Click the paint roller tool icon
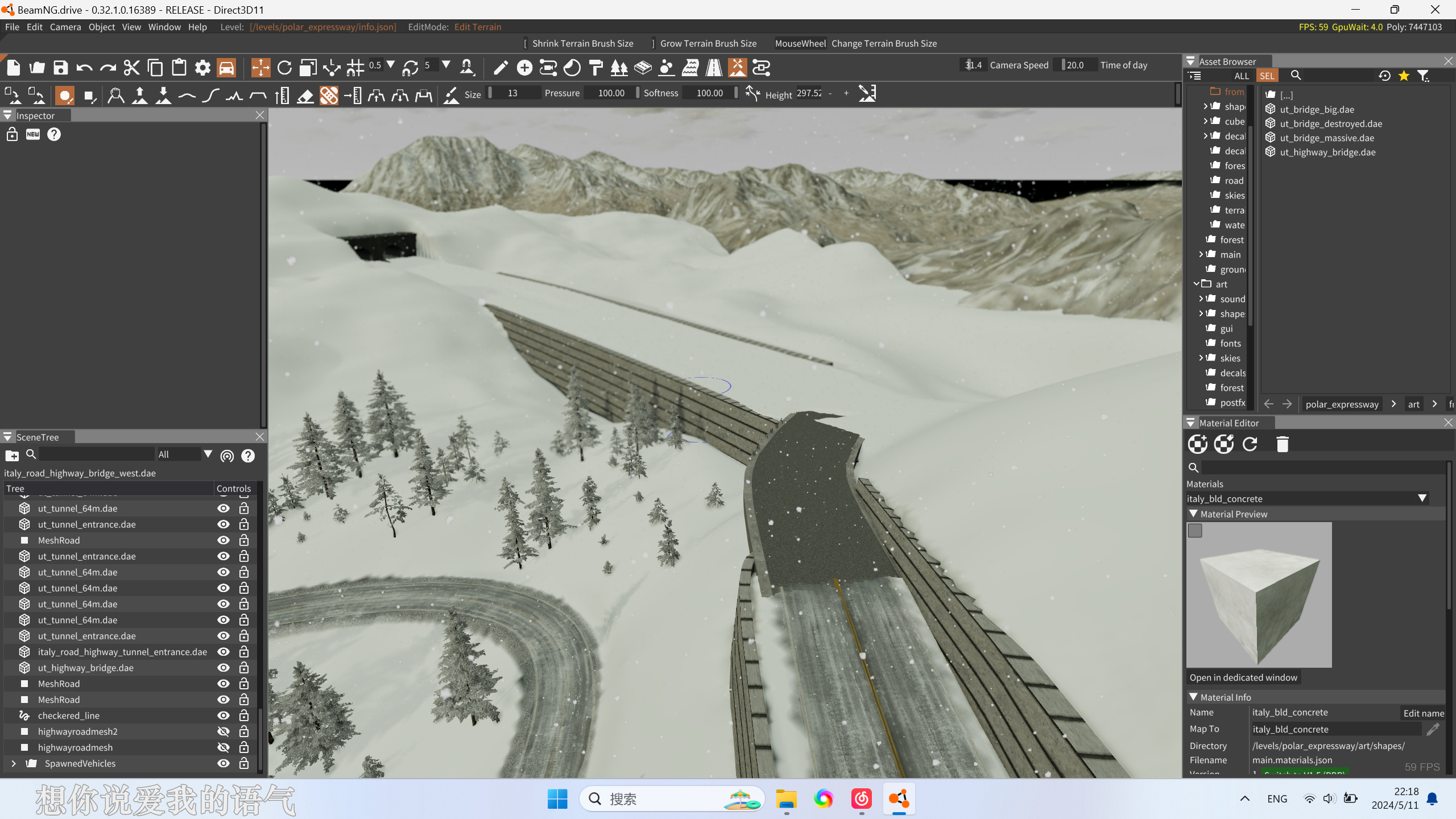1456x819 pixels. [x=595, y=68]
